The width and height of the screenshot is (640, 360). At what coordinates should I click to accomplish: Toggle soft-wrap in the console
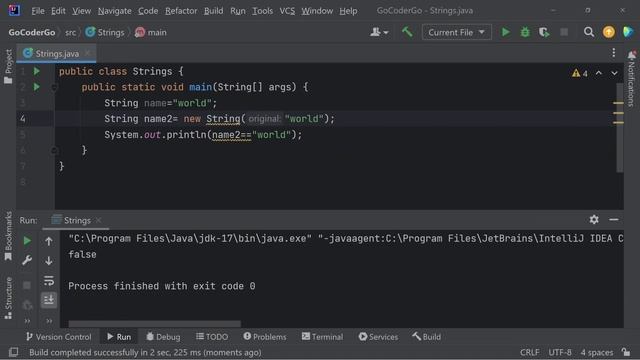[x=49, y=280]
